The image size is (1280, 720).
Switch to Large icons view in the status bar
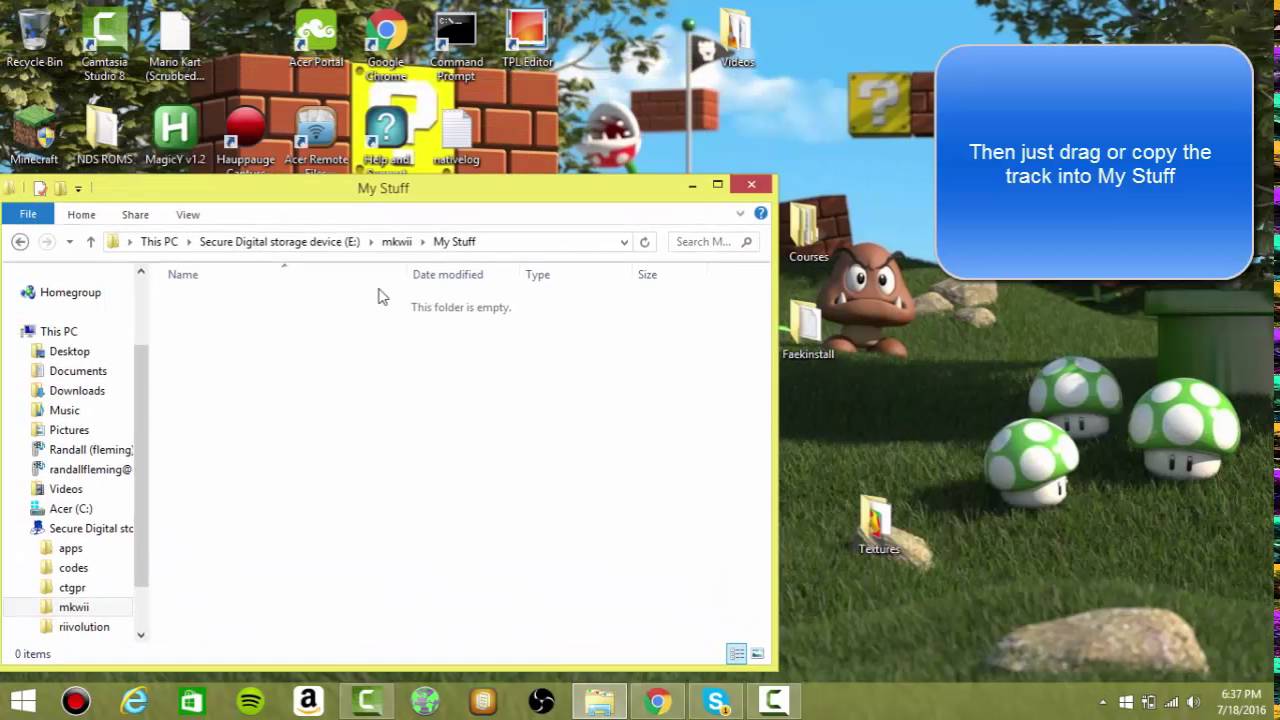[x=757, y=654]
